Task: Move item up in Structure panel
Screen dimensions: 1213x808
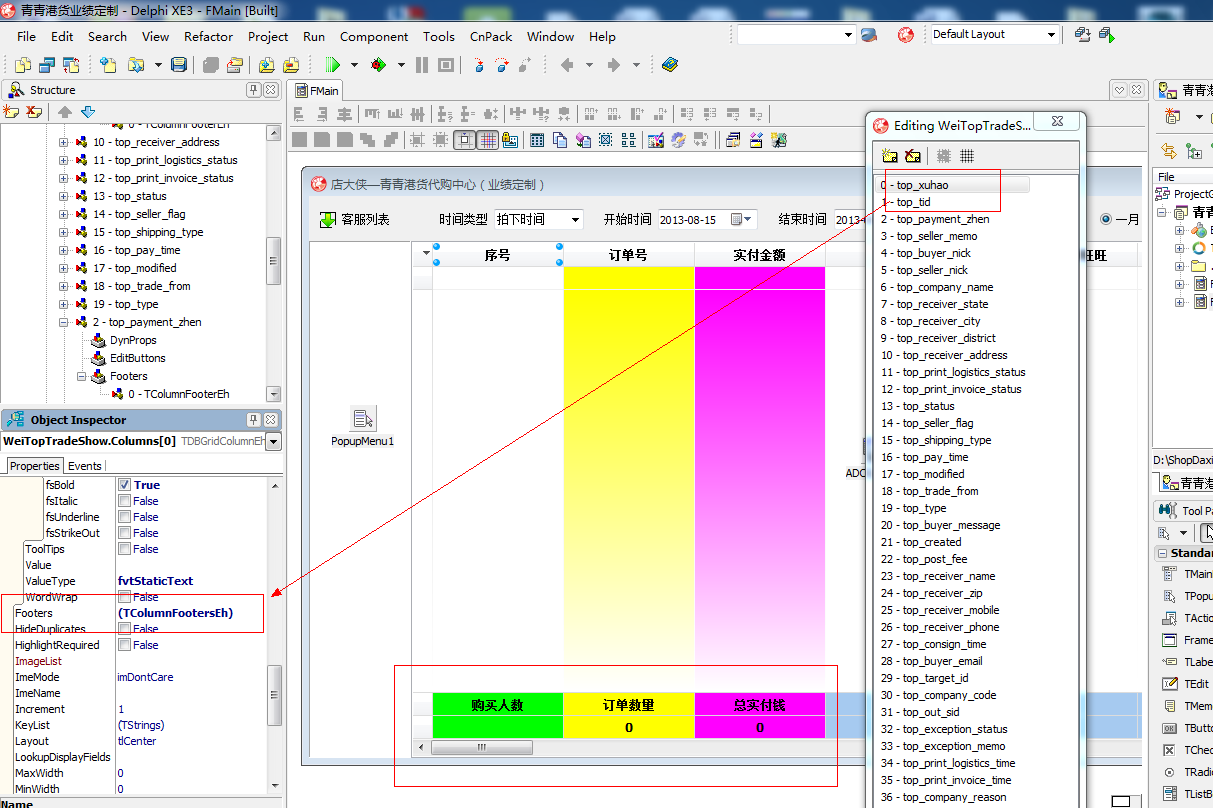Action: [65, 112]
